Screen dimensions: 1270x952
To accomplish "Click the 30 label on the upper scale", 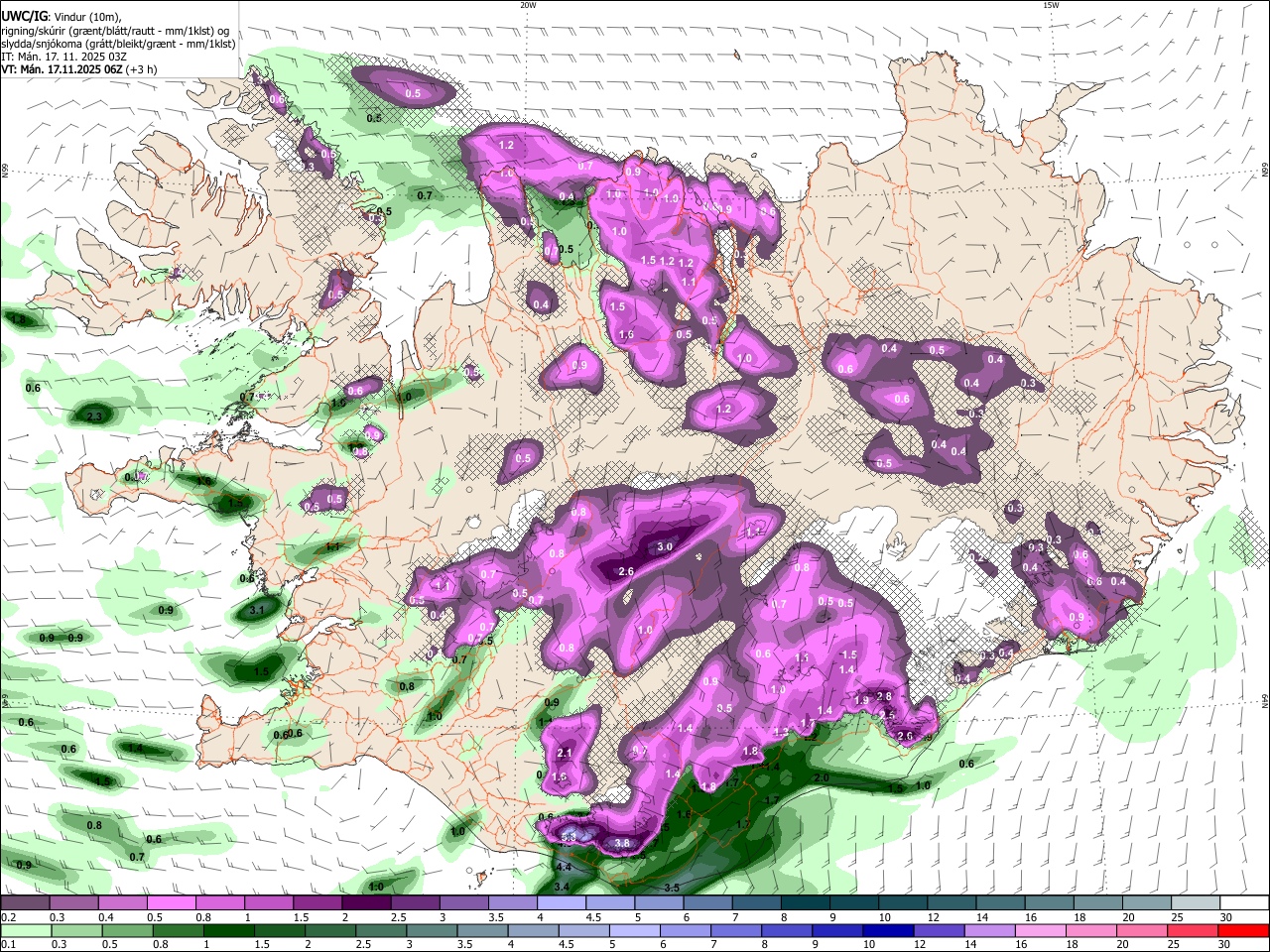I will (1225, 917).
